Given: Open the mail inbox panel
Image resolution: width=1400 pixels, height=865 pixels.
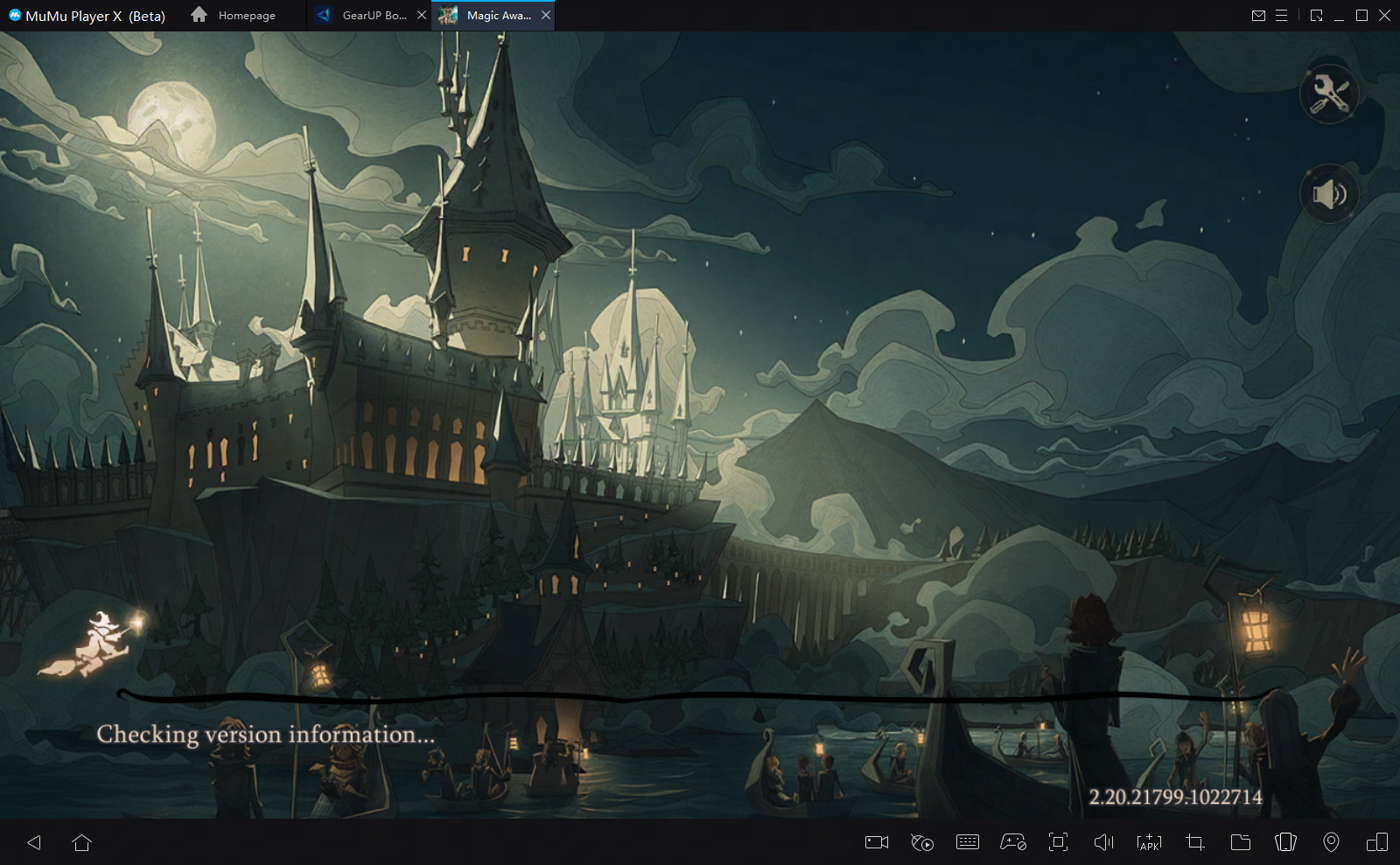Looking at the screenshot, I should 1260,15.
